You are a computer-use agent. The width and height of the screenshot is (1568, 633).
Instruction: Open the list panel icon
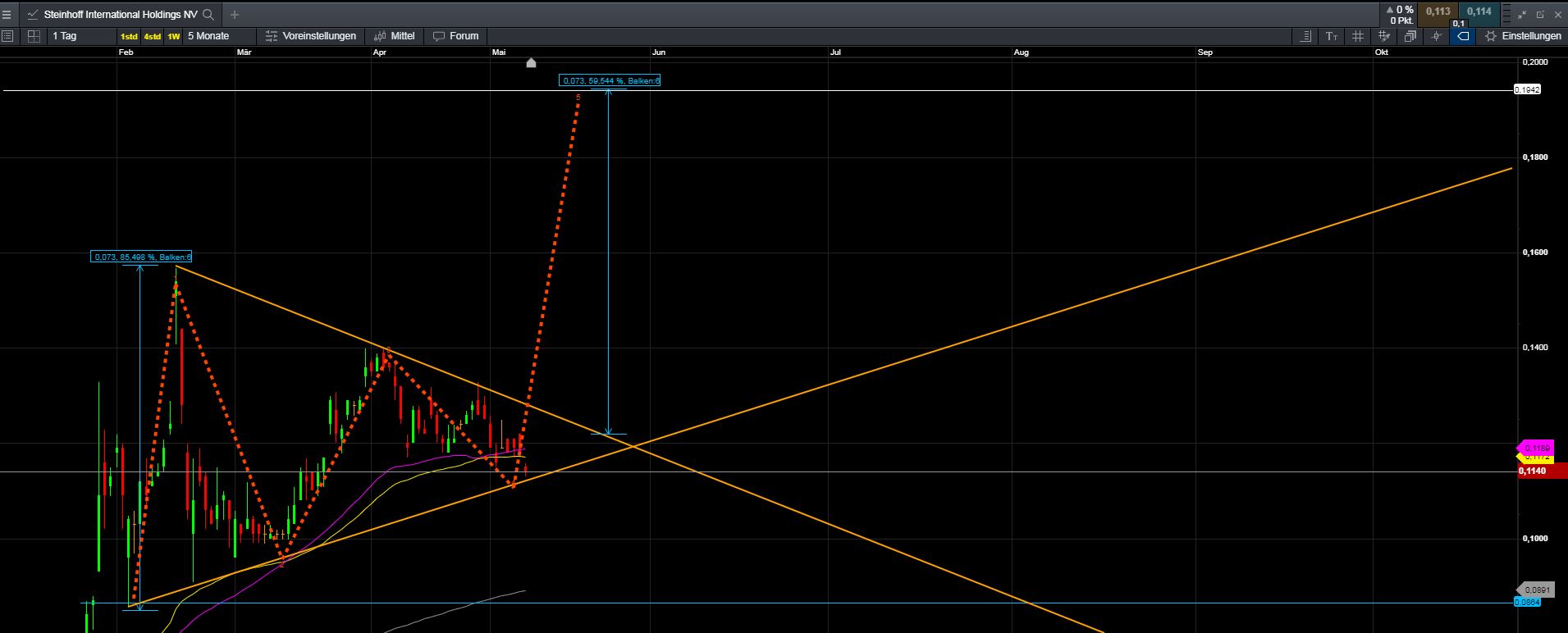coord(7,36)
